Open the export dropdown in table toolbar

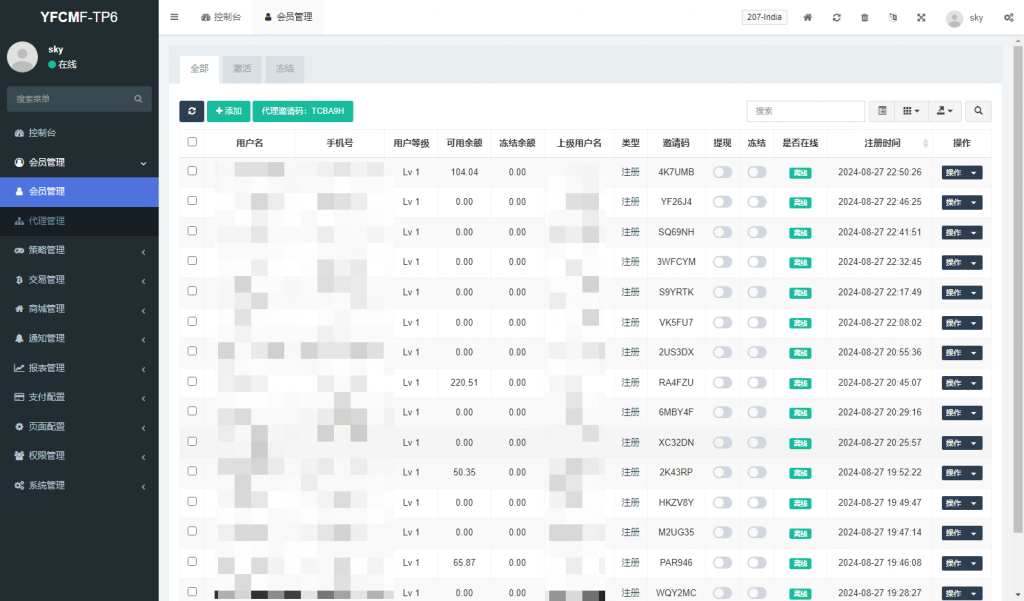click(x=945, y=111)
